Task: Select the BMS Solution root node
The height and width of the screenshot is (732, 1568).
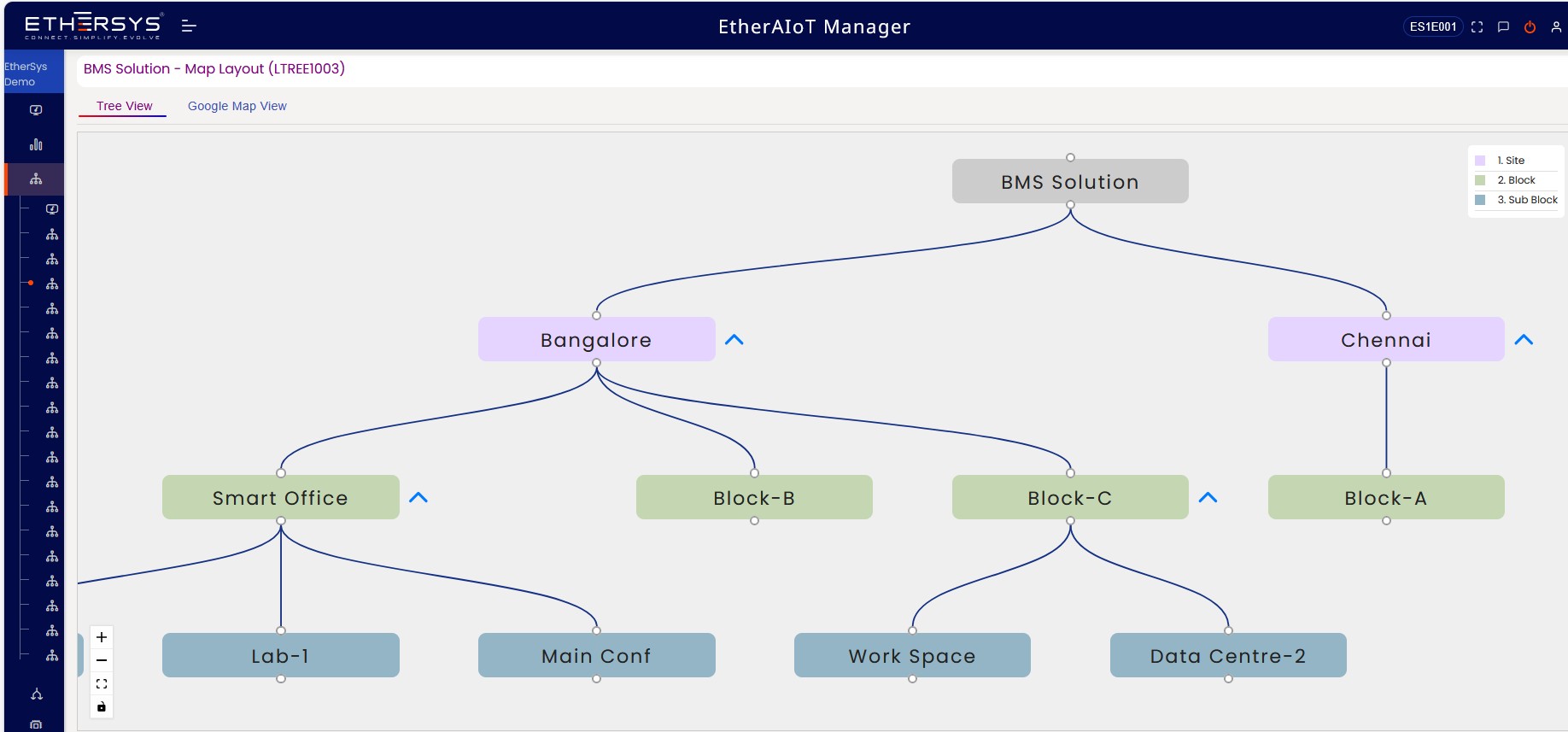Action: 1070,181
